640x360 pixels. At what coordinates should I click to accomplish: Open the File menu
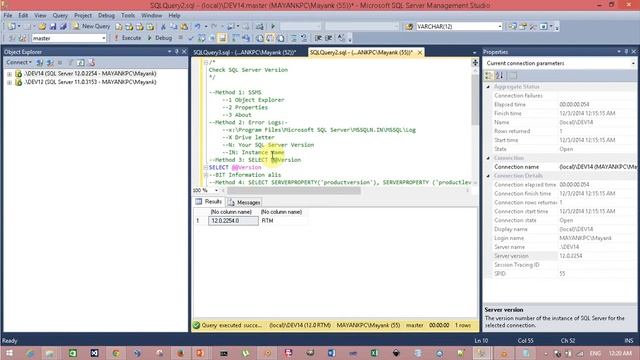tap(8, 16)
